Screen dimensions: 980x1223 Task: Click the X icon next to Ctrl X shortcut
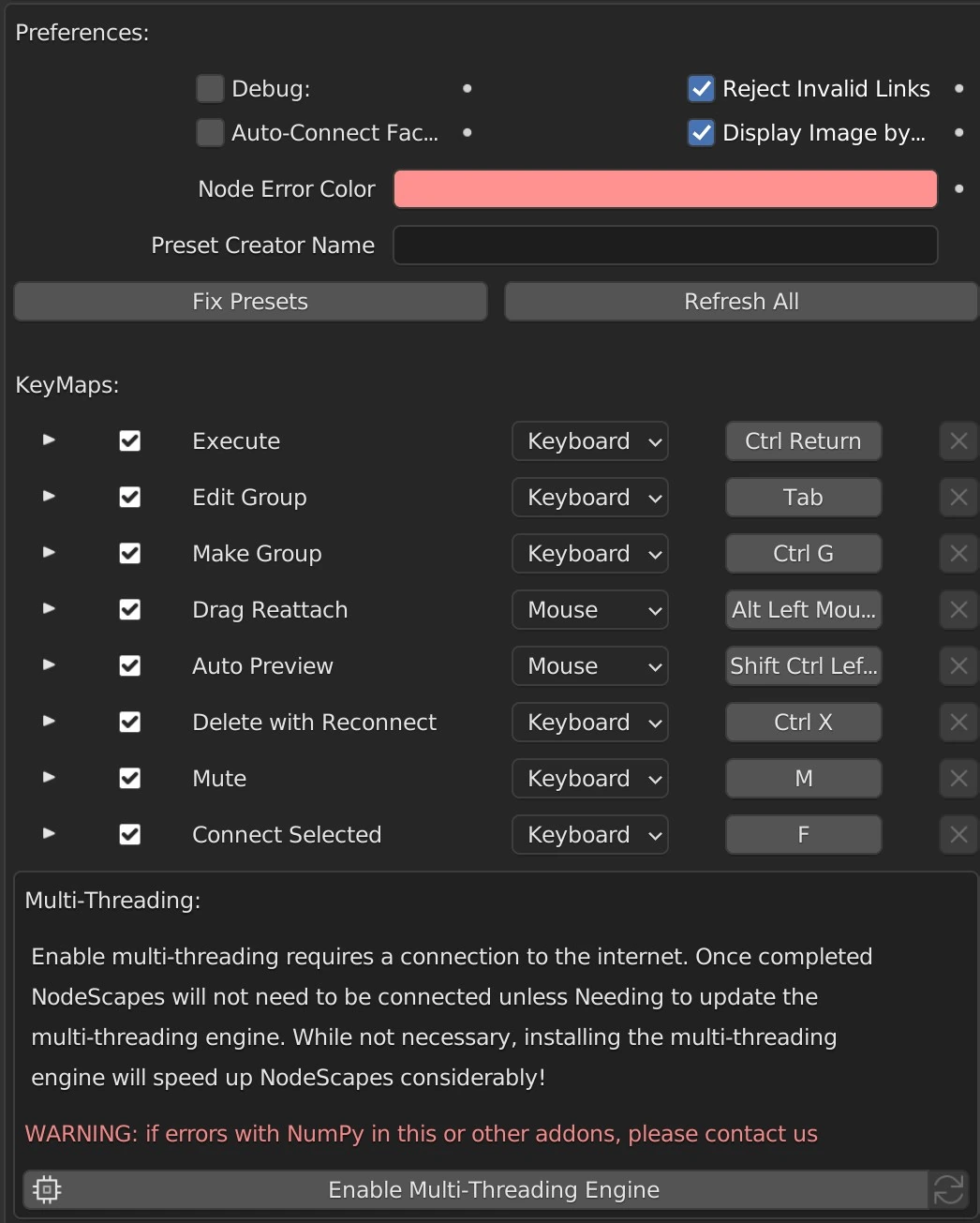click(x=958, y=723)
